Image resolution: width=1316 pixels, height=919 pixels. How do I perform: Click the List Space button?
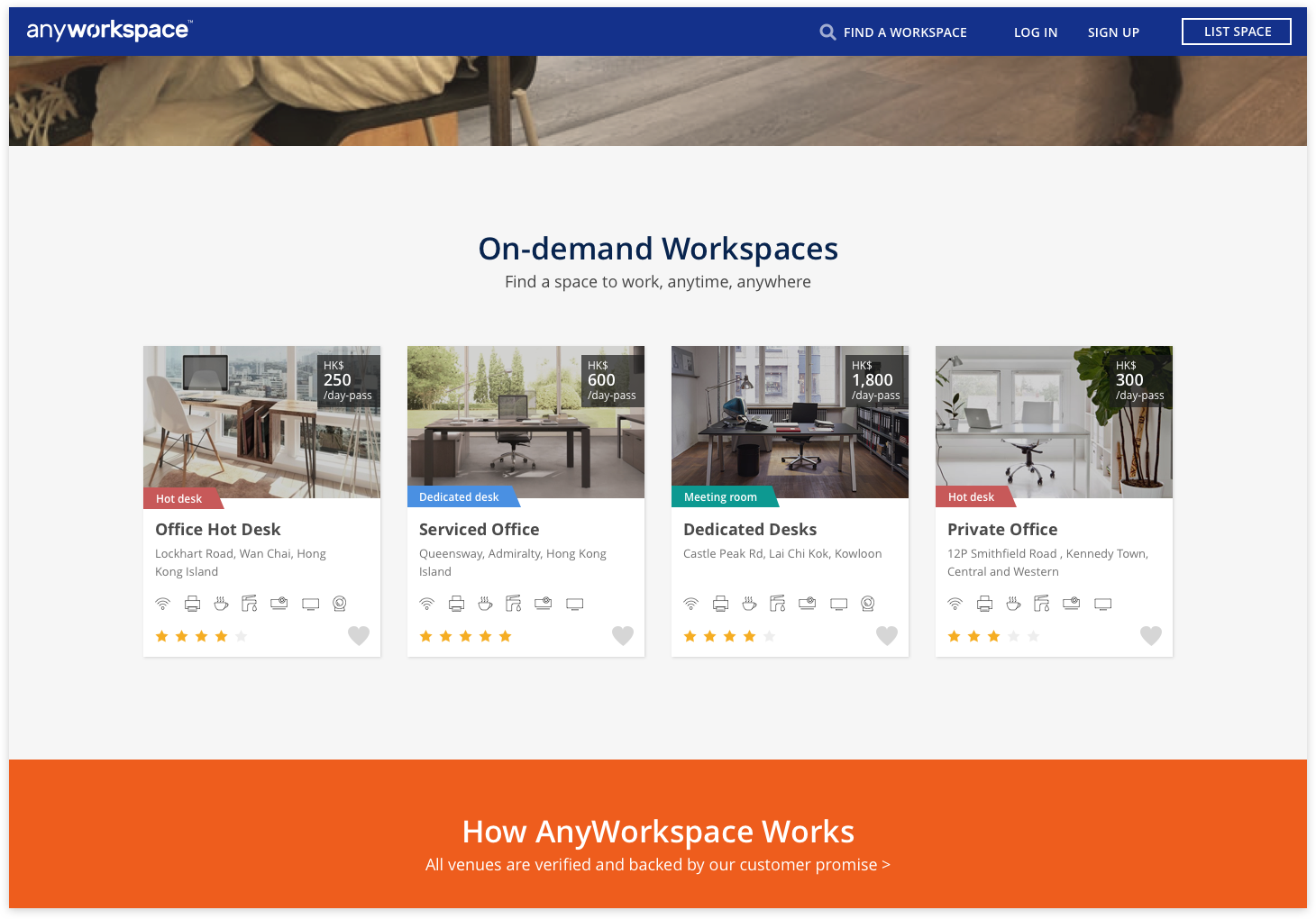(1237, 32)
